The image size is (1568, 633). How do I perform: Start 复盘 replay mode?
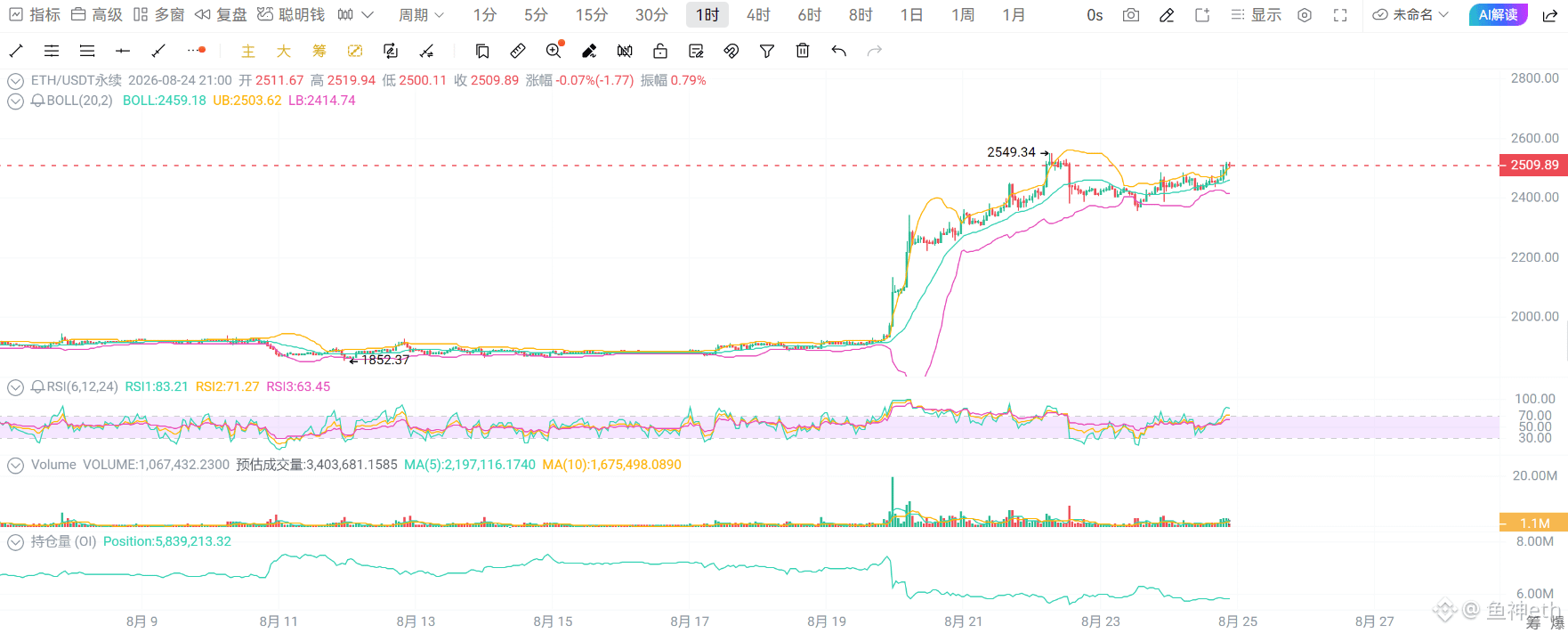[x=221, y=15]
